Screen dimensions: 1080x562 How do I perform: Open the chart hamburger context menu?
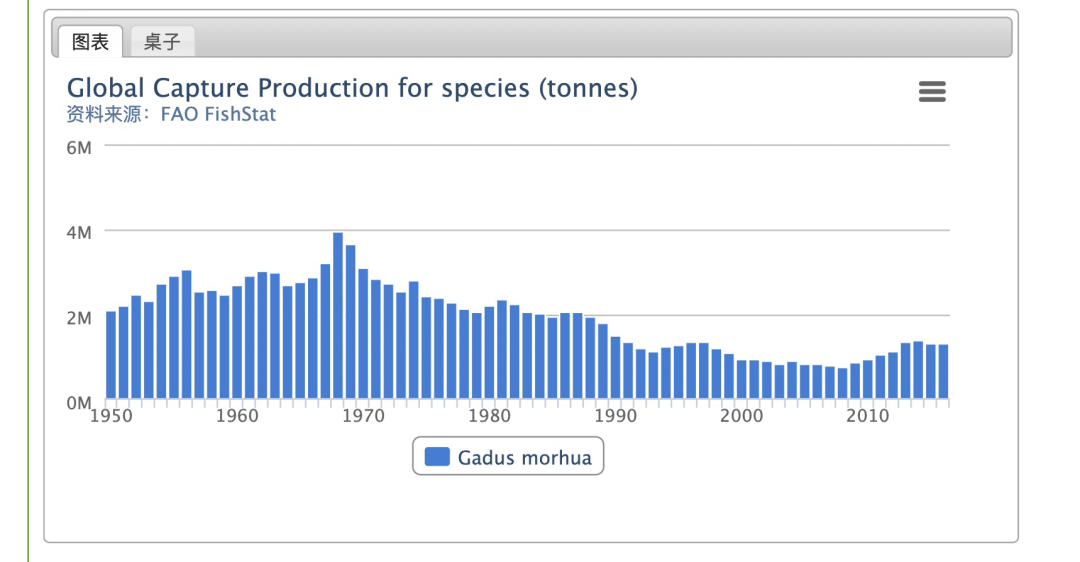pos(932,91)
